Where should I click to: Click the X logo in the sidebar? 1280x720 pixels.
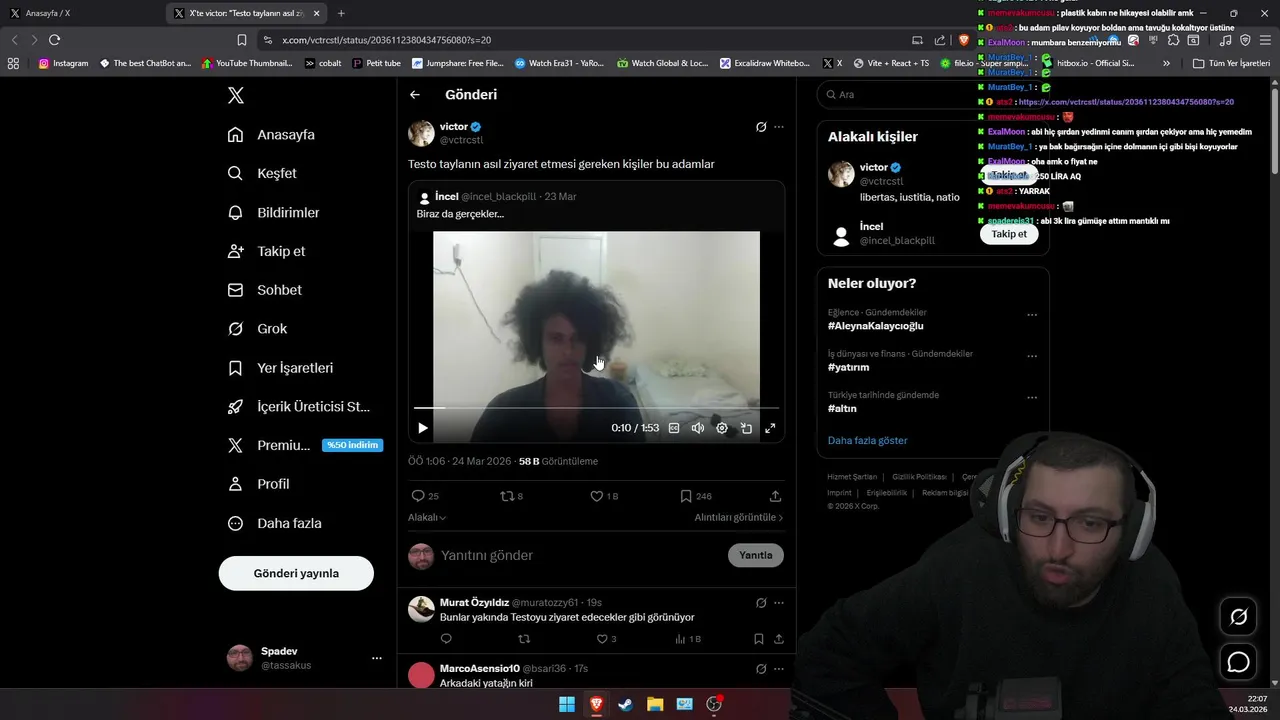[235, 96]
